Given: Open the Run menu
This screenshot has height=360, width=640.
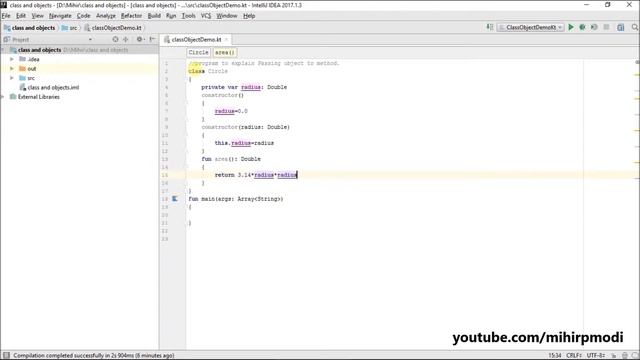Looking at the screenshot, I should click(x=171, y=16).
